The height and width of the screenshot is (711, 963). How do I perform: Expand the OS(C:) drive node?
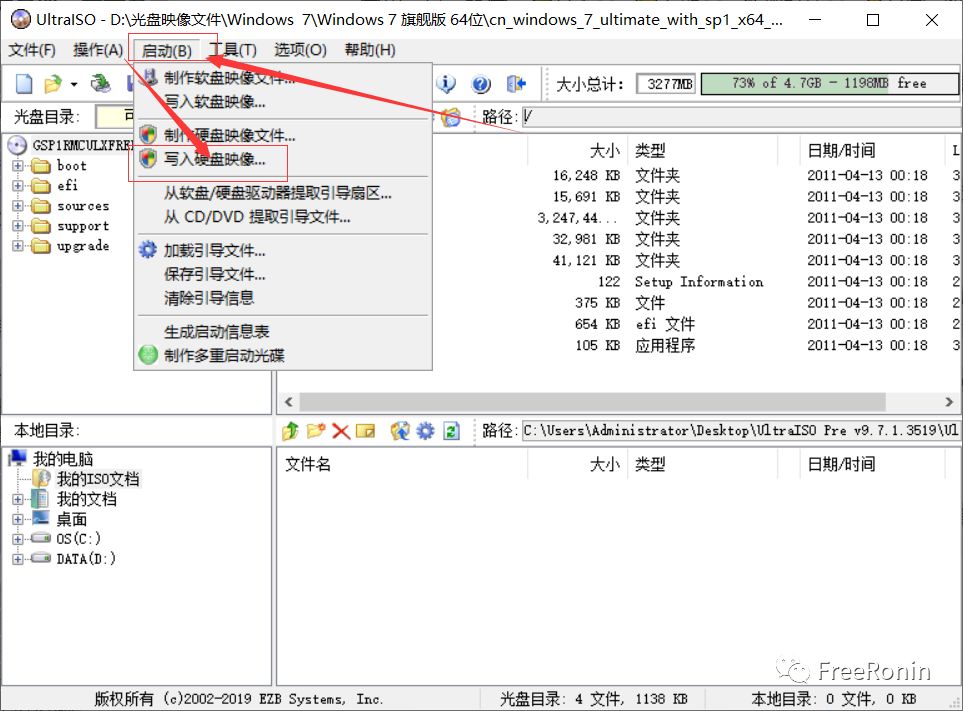(18, 539)
